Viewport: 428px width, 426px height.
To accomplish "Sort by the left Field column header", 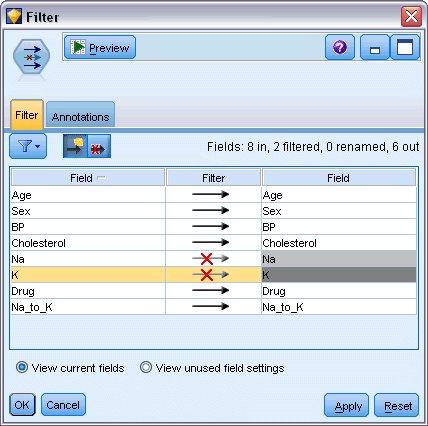I will tap(88, 178).
